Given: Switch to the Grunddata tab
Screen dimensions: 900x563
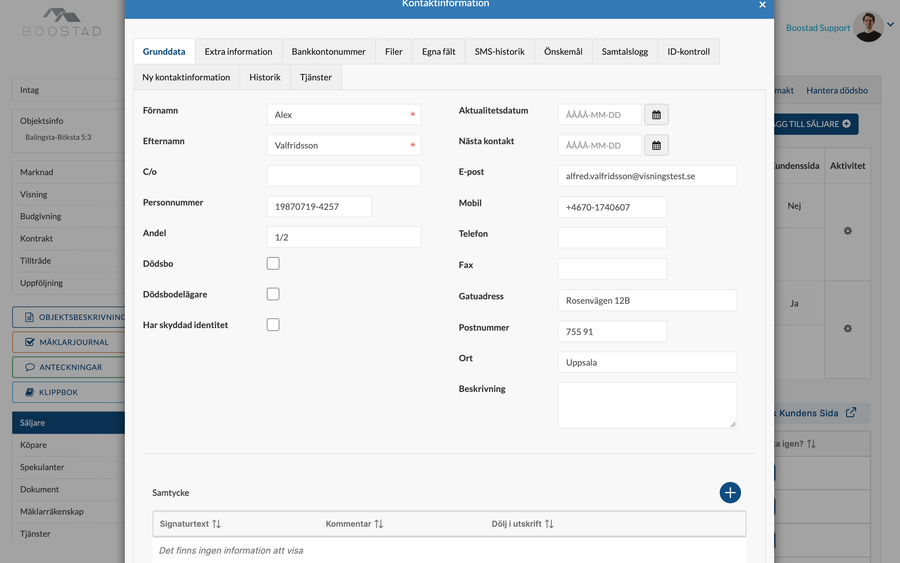Looking at the screenshot, I should [164, 52].
